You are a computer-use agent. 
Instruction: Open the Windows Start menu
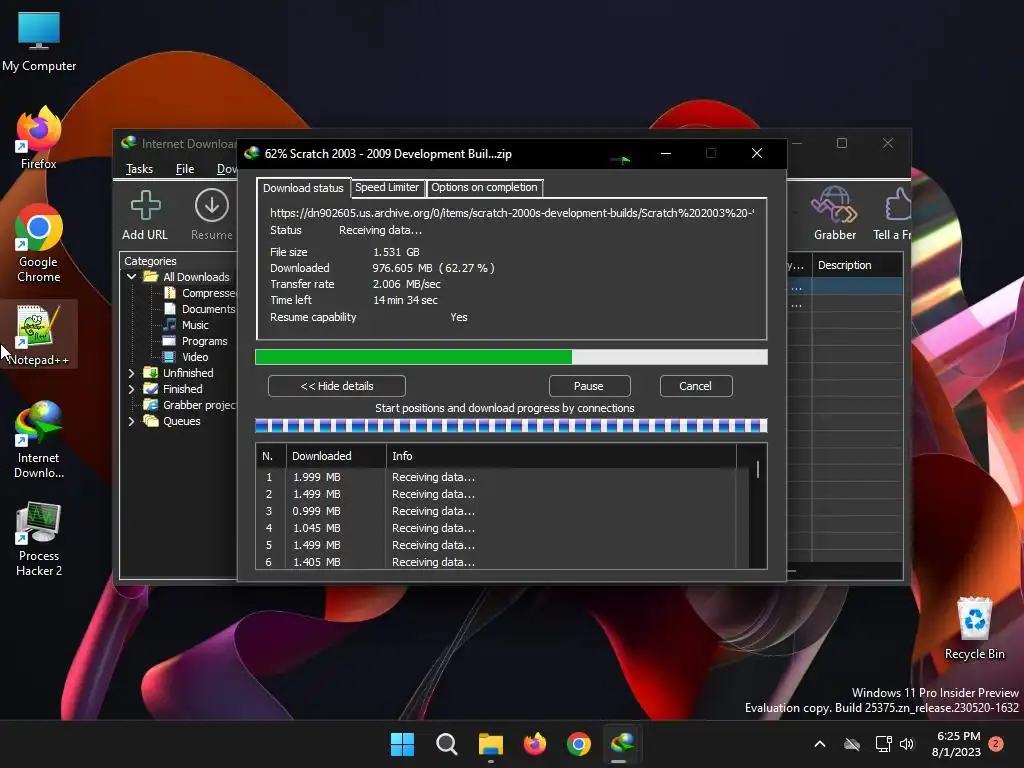pyautogui.click(x=402, y=744)
